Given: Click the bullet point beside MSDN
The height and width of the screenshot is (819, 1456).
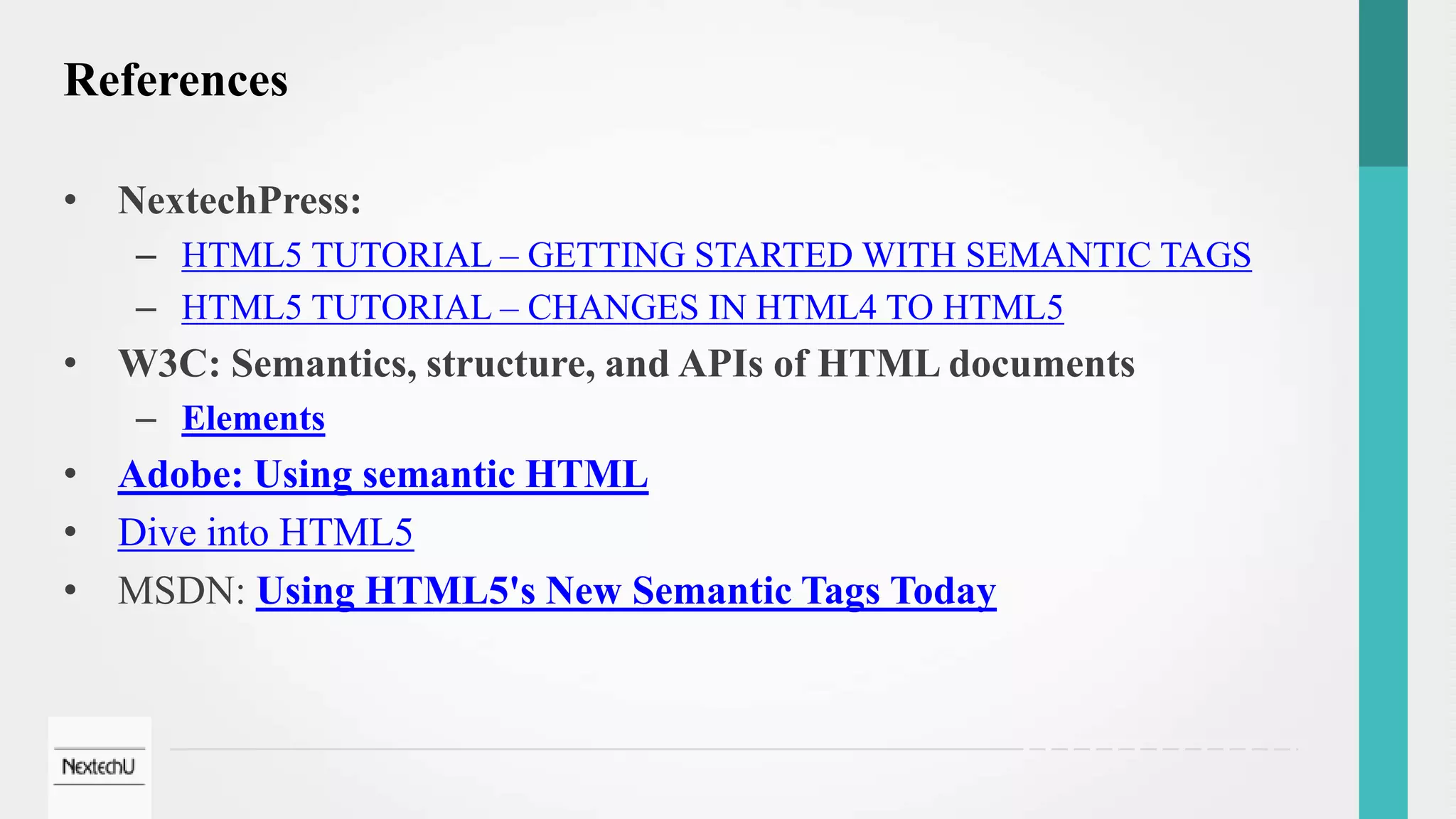Looking at the screenshot, I should click(x=70, y=591).
